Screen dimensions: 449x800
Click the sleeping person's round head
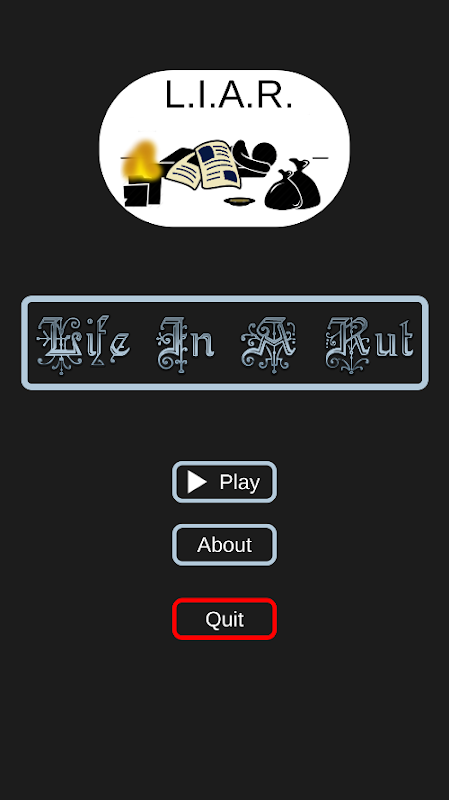click(264, 152)
